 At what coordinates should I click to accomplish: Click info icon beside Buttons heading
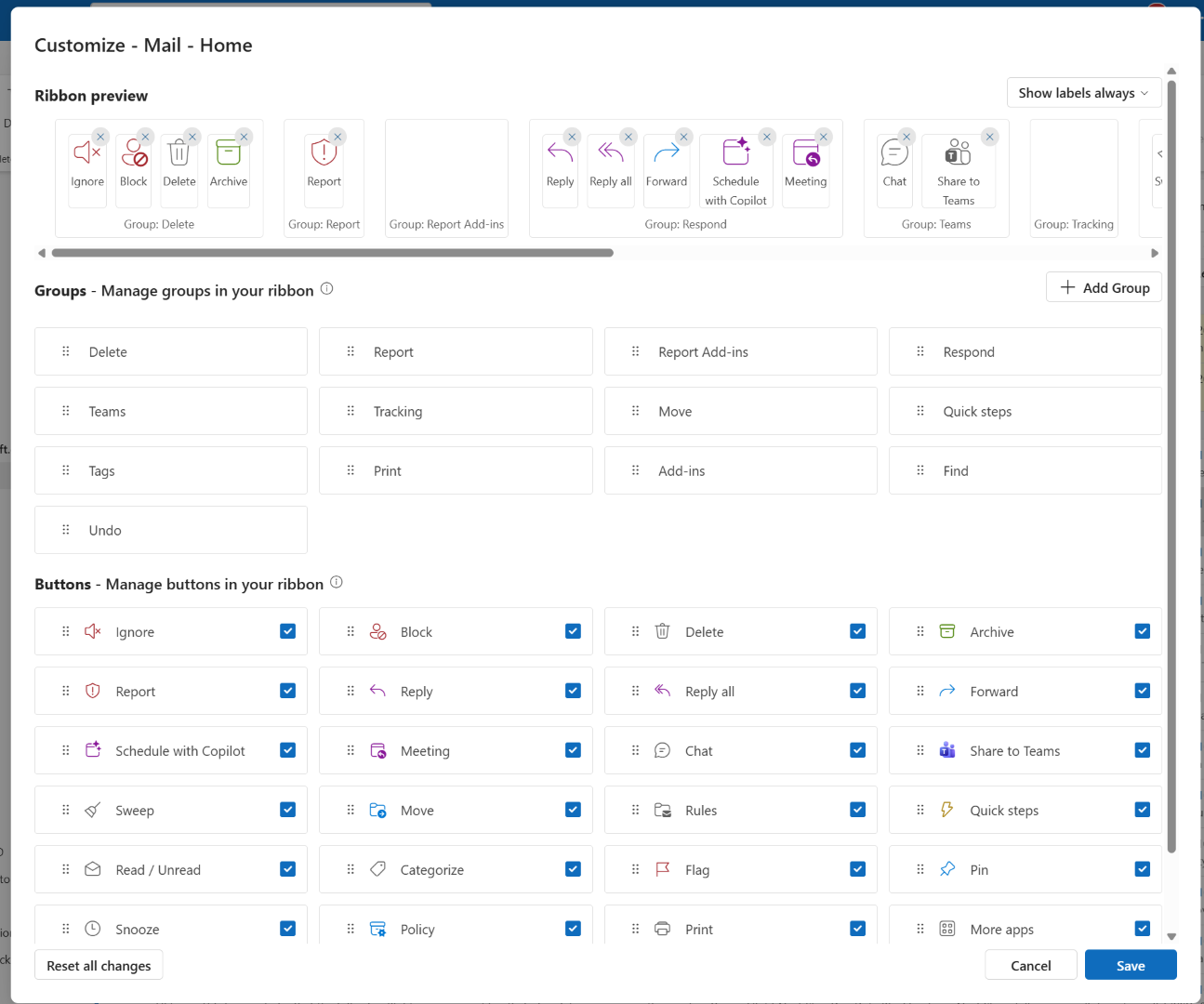click(337, 583)
